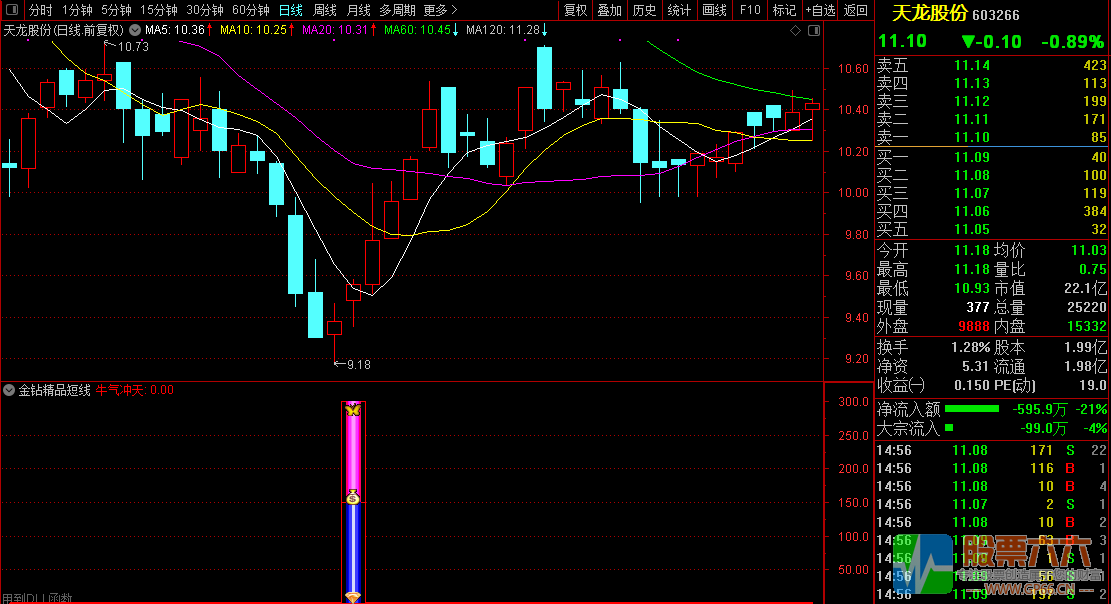Open the 画线 drawing tools

pyautogui.click(x=714, y=10)
